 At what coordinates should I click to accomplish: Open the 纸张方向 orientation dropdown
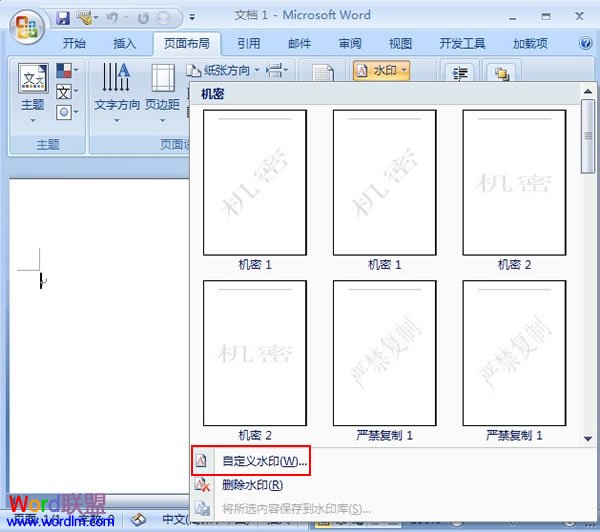click(223, 70)
